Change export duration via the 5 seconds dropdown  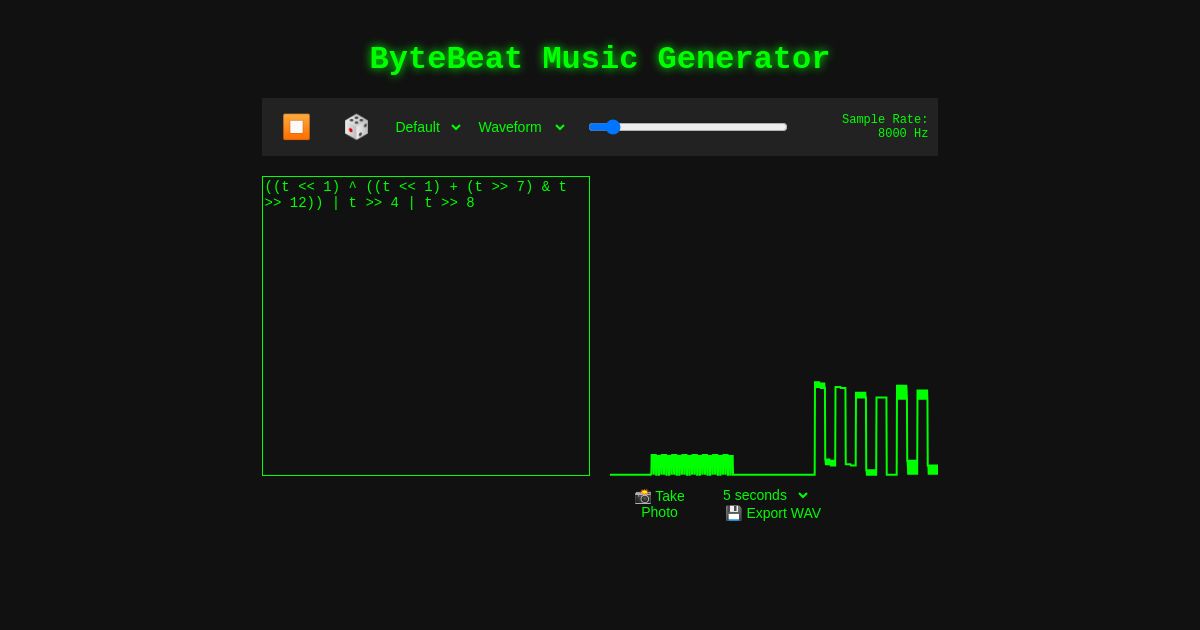[x=765, y=495]
